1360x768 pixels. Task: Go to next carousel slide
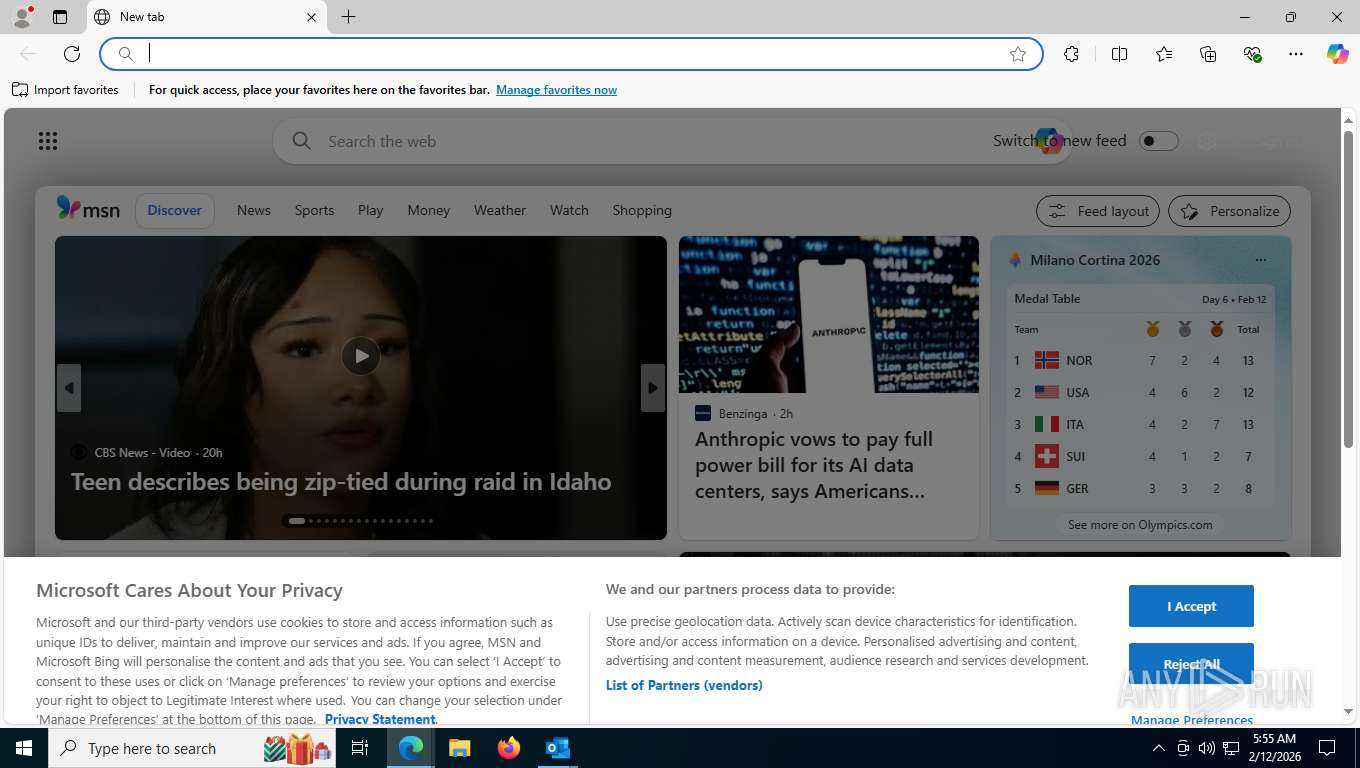652,388
